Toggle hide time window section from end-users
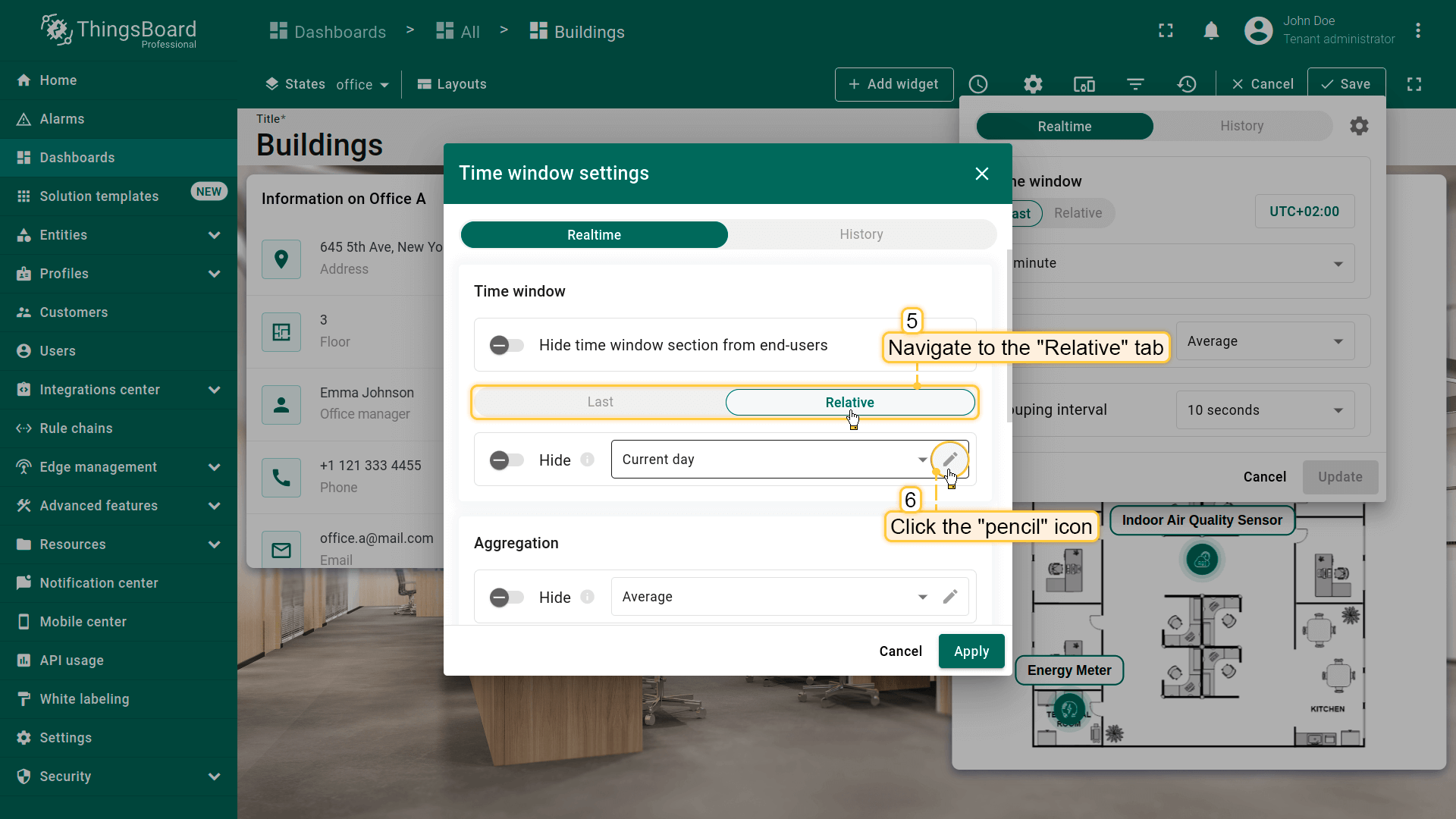The height and width of the screenshot is (819, 1456). pos(507,346)
